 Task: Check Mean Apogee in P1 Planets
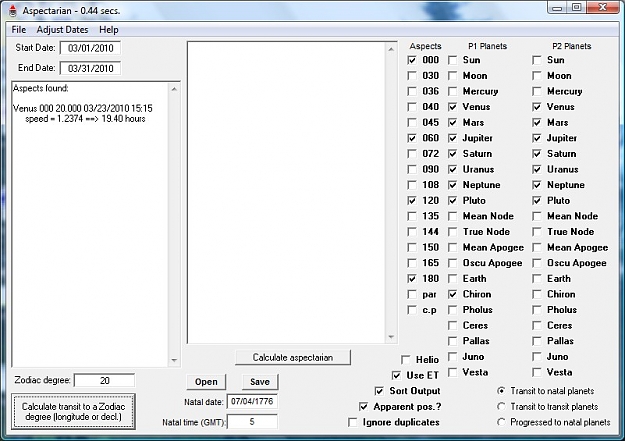(452, 248)
